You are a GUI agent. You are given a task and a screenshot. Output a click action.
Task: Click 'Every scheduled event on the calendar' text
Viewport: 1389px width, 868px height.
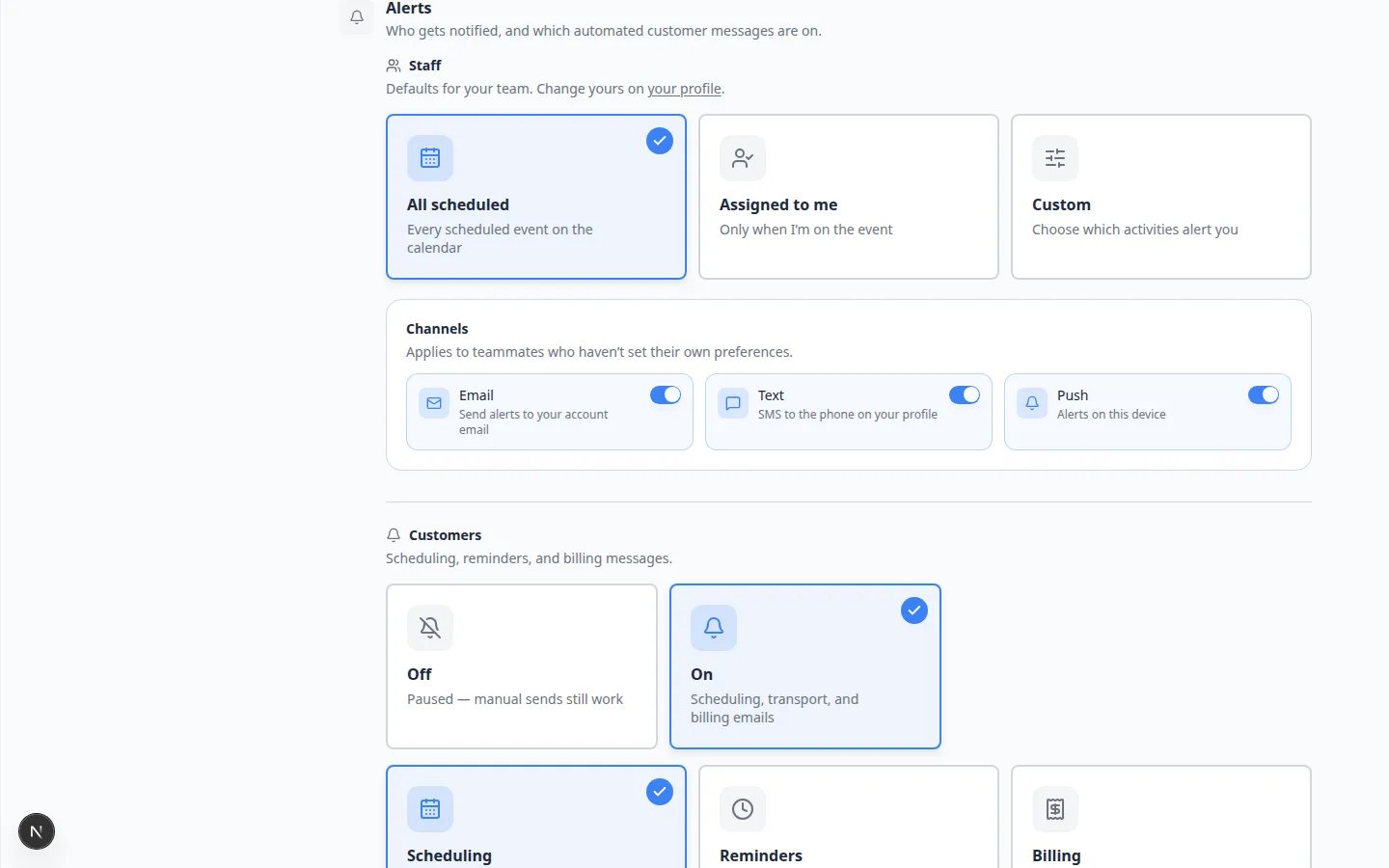[x=500, y=238]
